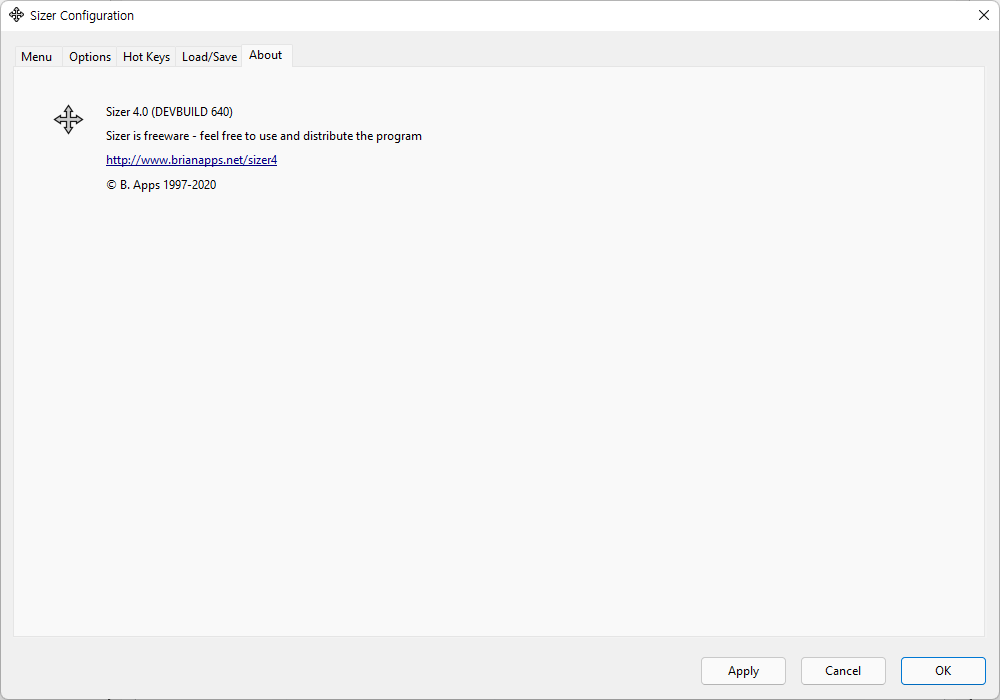Click the Apply button
Image resolution: width=1000 pixels, height=700 pixels.
tap(743, 671)
